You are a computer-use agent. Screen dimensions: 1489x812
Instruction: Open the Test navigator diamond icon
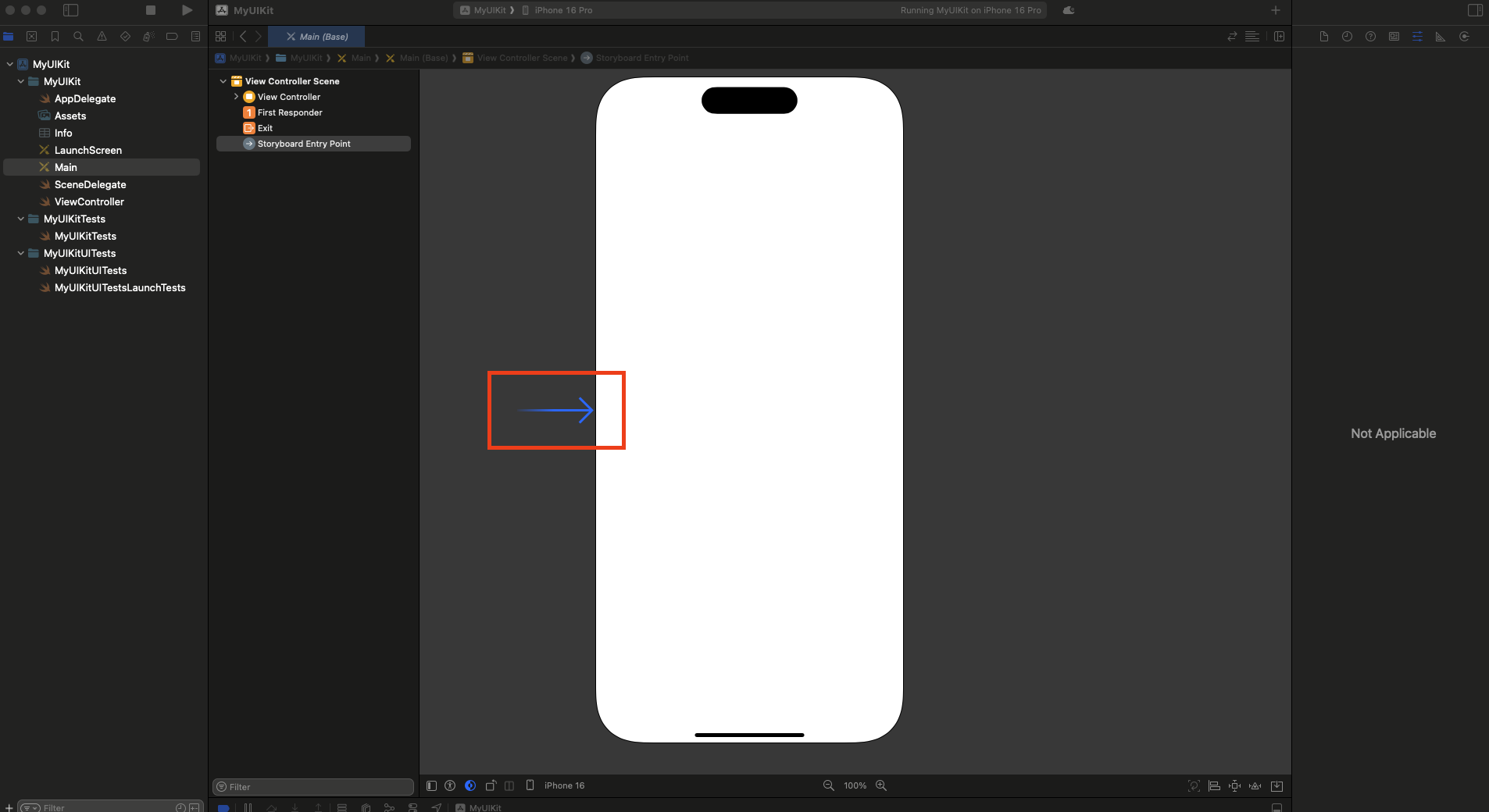(125, 37)
